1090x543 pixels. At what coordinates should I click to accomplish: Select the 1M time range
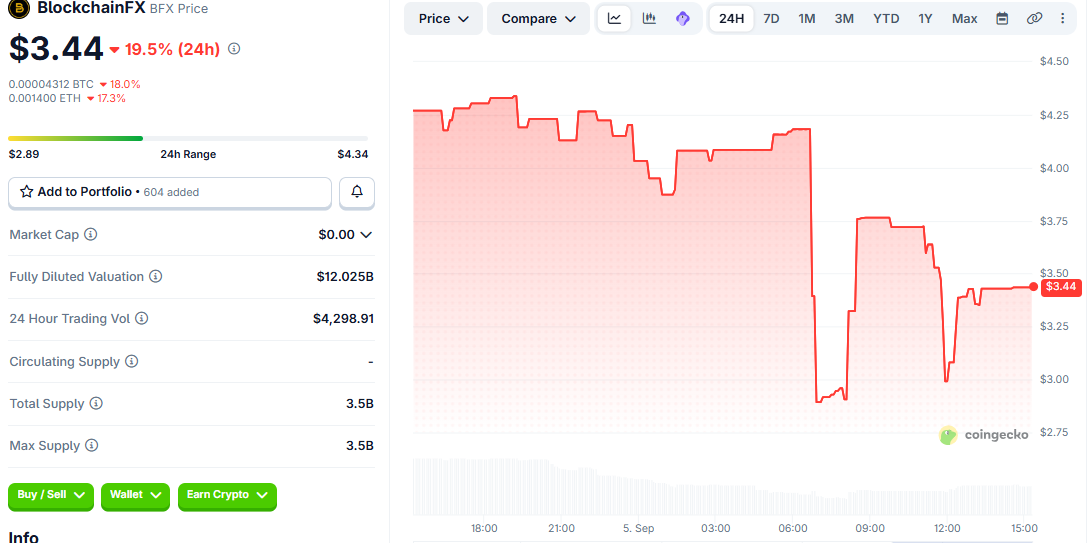807,19
